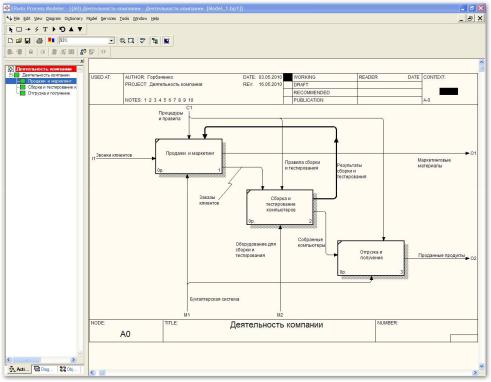Click the Правила сборки и тестирования label
Viewport: 491px width, 382px height.
coord(302,165)
